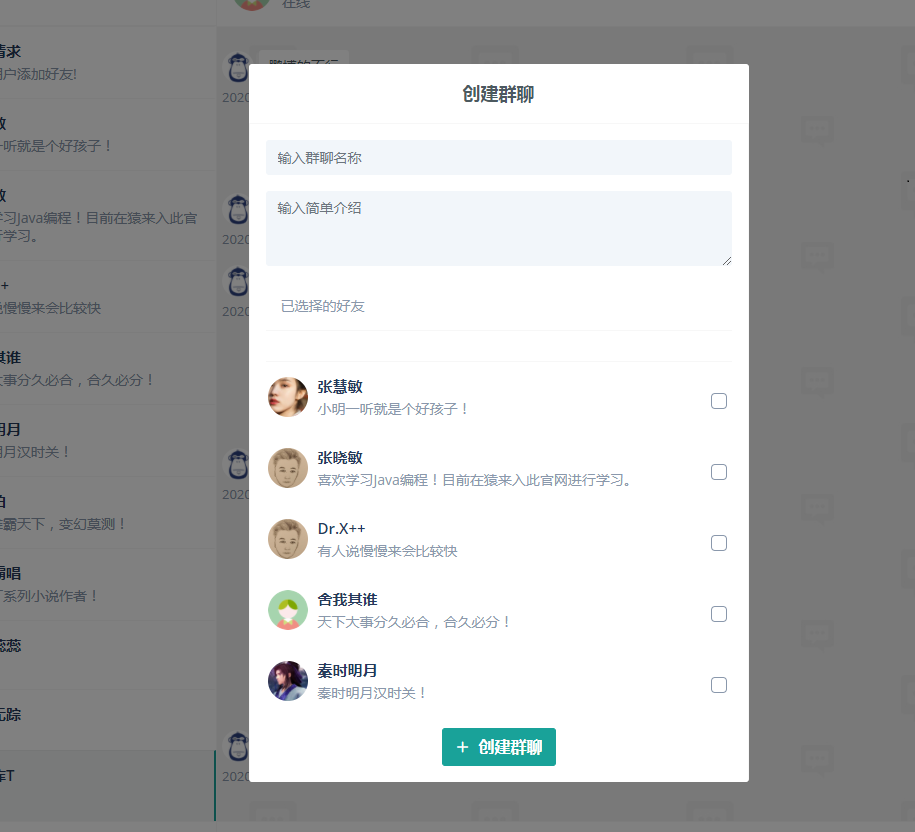The width and height of the screenshot is (915, 832).
Task: Check the box for 张慧敏
Action: tap(718, 401)
